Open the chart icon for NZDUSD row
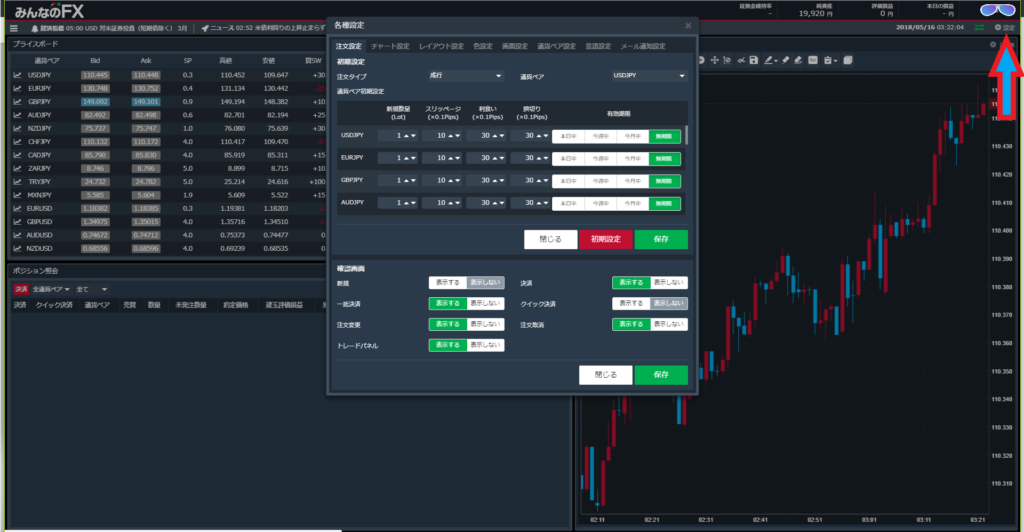 point(18,249)
